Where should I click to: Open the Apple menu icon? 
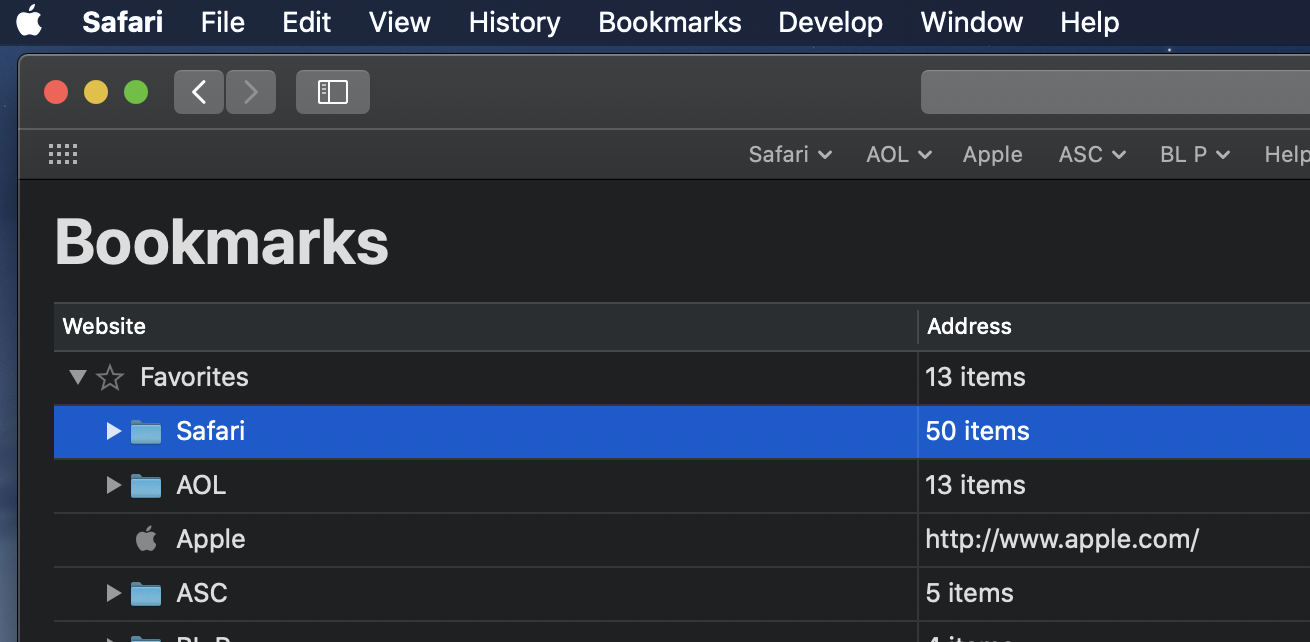[x=29, y=21]
